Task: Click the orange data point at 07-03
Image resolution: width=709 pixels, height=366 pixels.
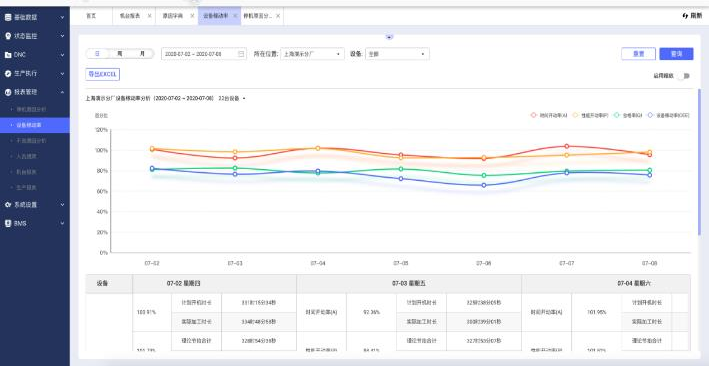Action: [x=235, y=152]
